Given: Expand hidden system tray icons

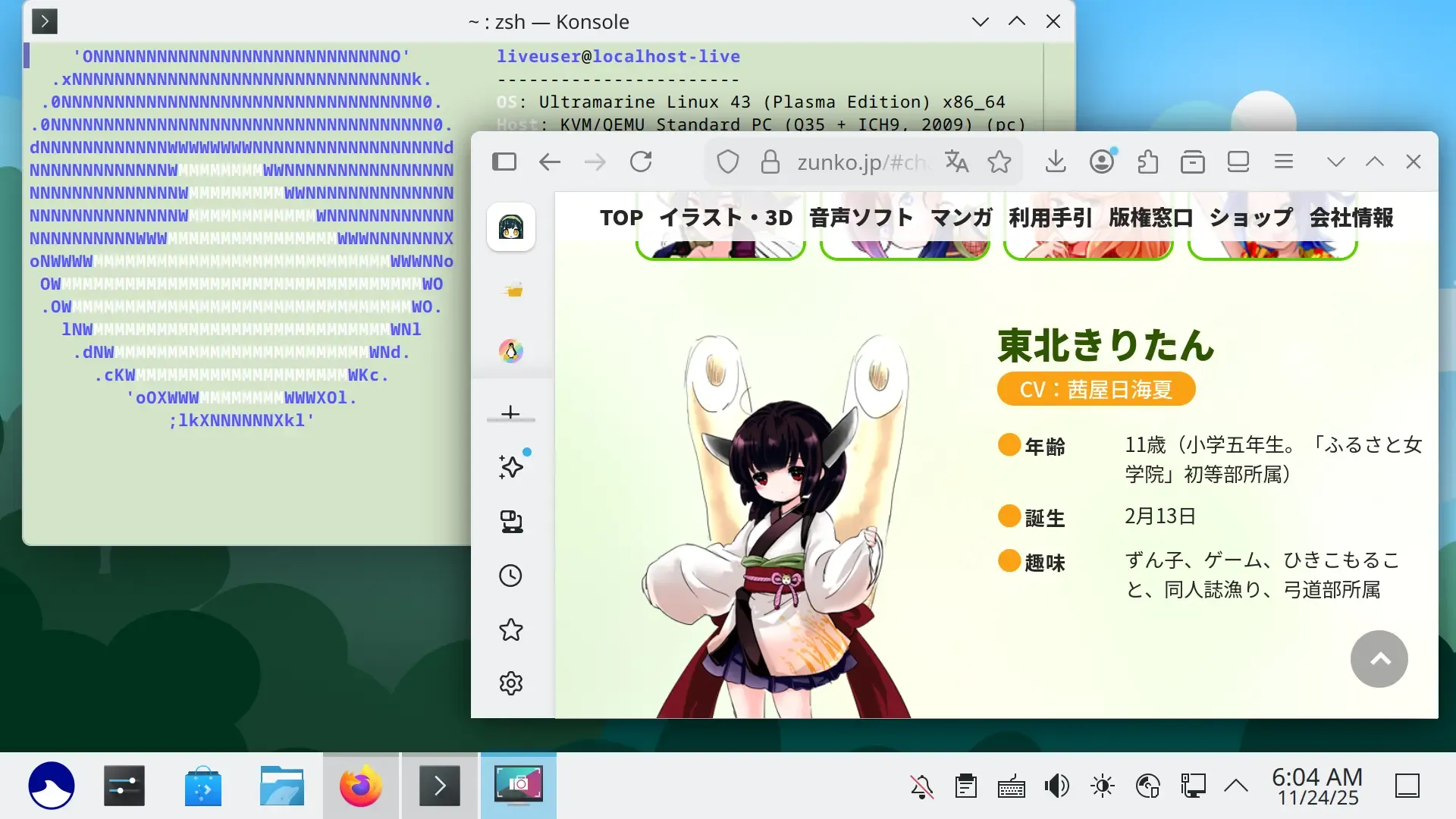Looking at the screenshot, I should (x=1235, y=786).
